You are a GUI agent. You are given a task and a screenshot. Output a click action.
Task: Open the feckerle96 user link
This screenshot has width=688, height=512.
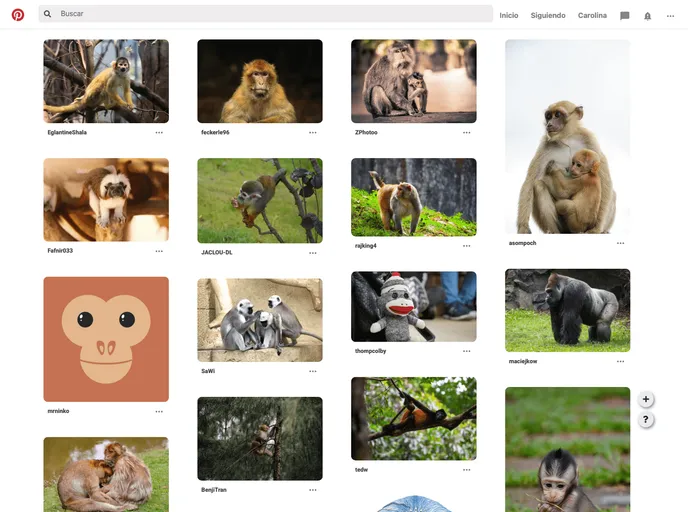point(215,132)
